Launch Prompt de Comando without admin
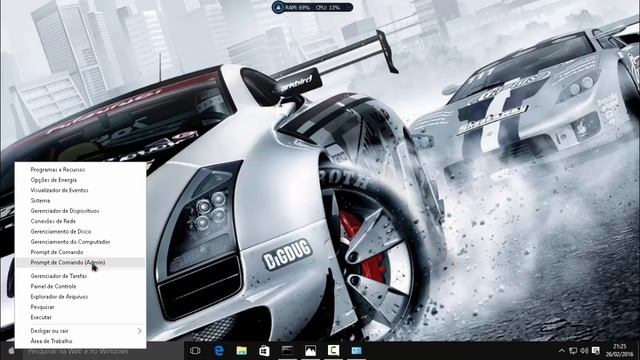 80,252
